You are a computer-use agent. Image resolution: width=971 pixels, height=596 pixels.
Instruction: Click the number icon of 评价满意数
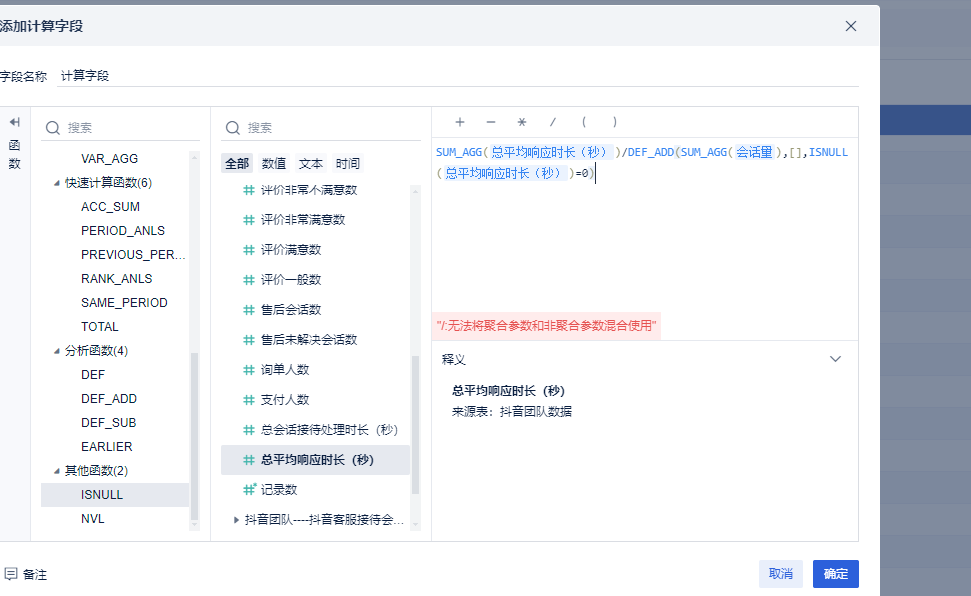pyautogui.click(x=249, y=250)
